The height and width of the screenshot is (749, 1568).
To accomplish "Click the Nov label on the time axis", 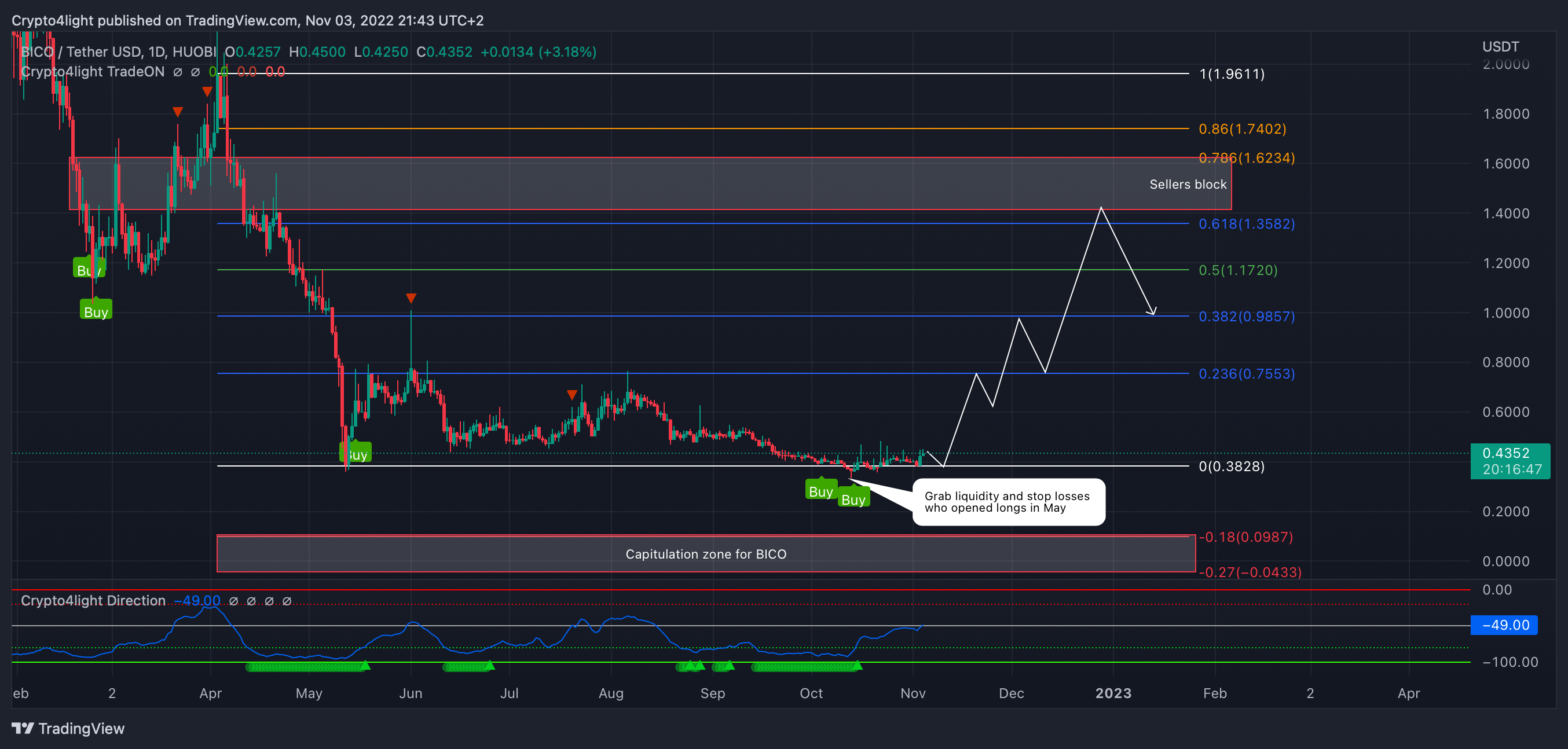I will pyautogui.click(x=913, y=693).
